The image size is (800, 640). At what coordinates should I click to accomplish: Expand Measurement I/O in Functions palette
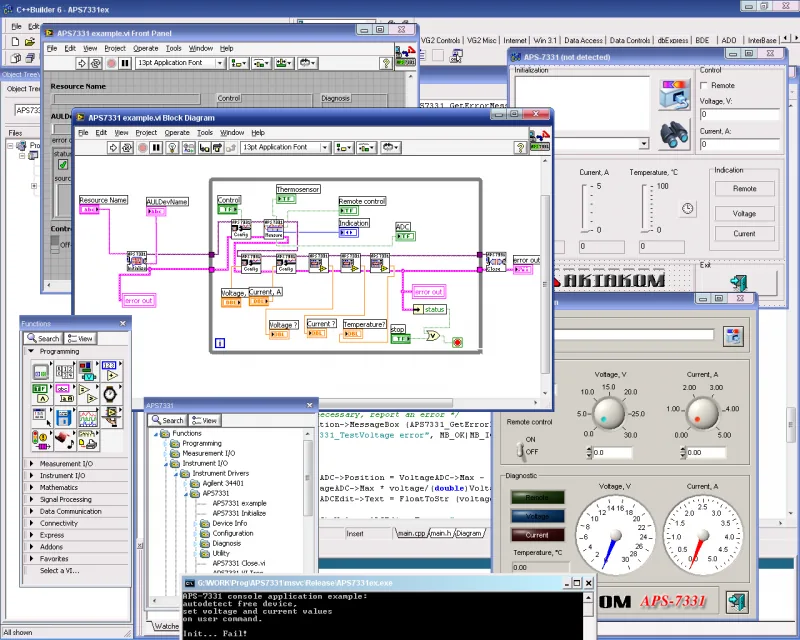pyautogui.click(x=31, y=464)
